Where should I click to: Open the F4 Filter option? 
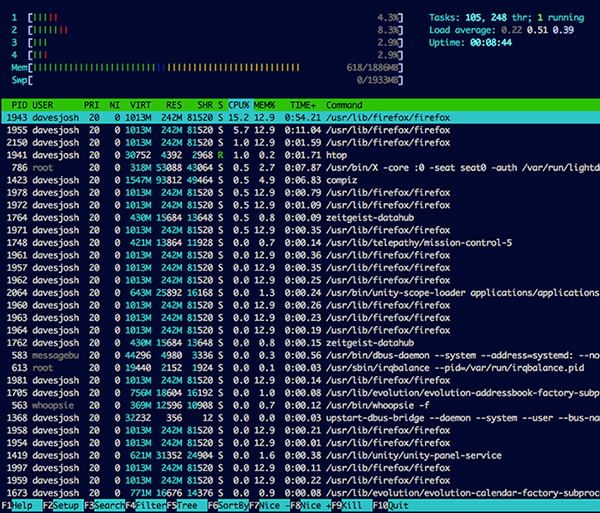pyautogui.click(x=146, y=505)
